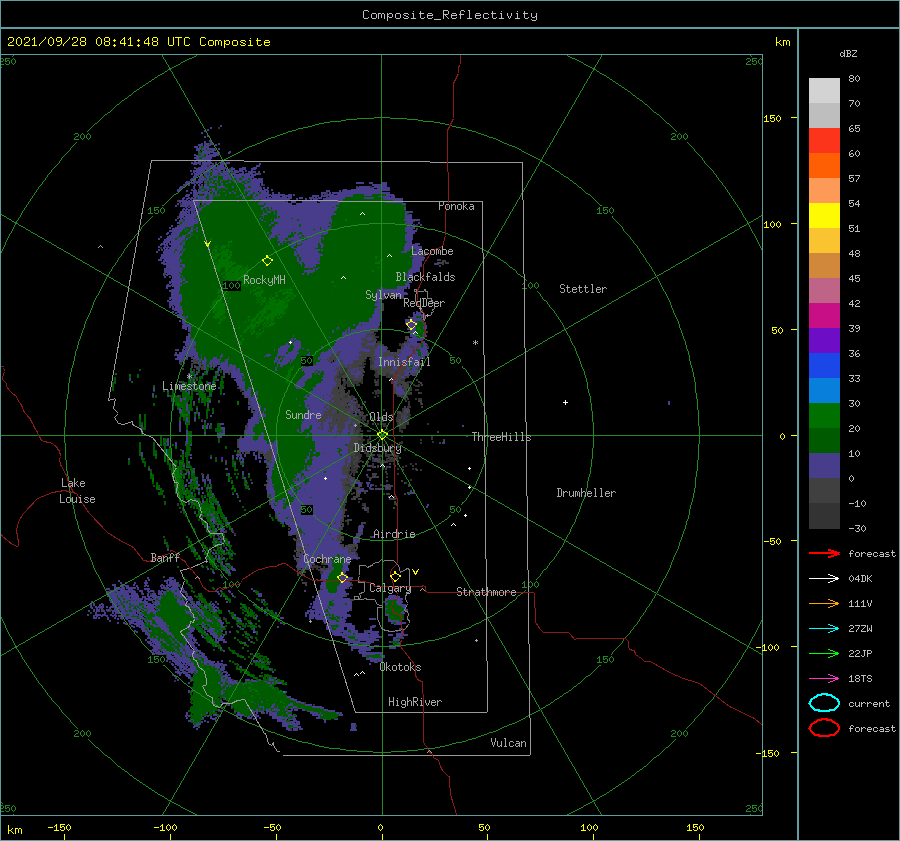Click the RockyMH label
Screen dimensions: 900x841
tap(264, 281)
